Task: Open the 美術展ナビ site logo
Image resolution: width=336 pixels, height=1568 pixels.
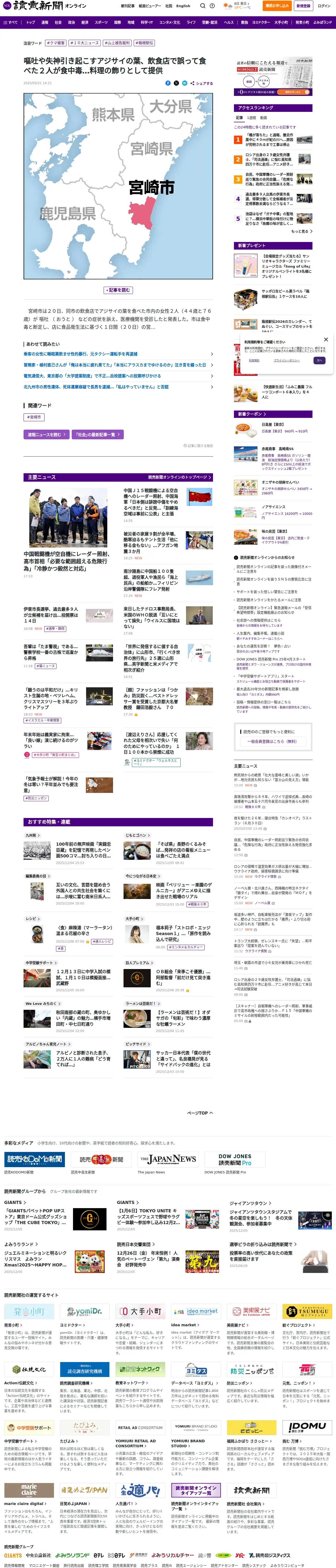Action: (x=252, y=1311)
